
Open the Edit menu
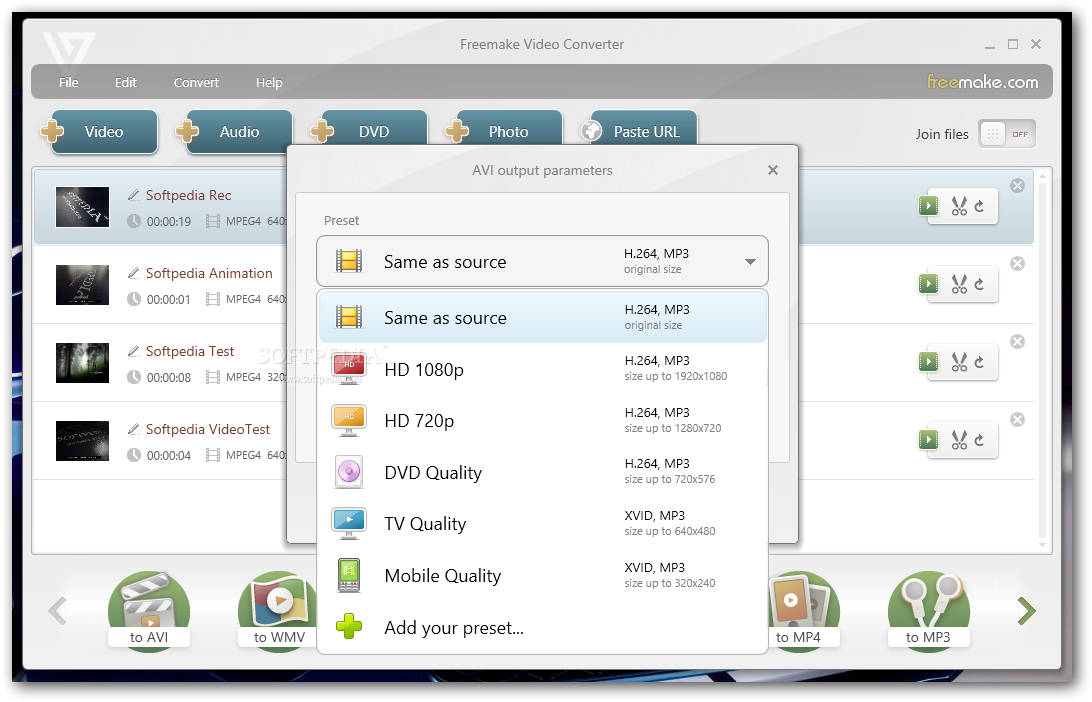[x=125, y=82]
